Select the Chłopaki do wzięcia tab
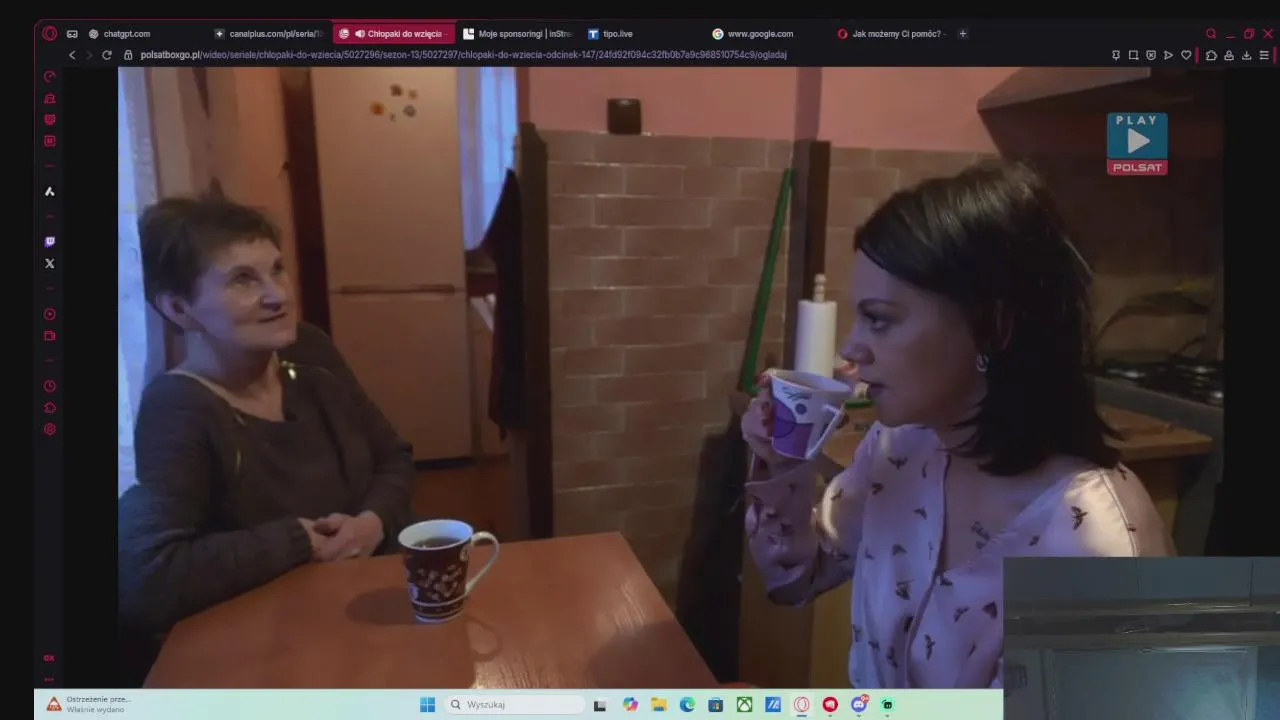The image size is (1280, 720). click(393, 34)
